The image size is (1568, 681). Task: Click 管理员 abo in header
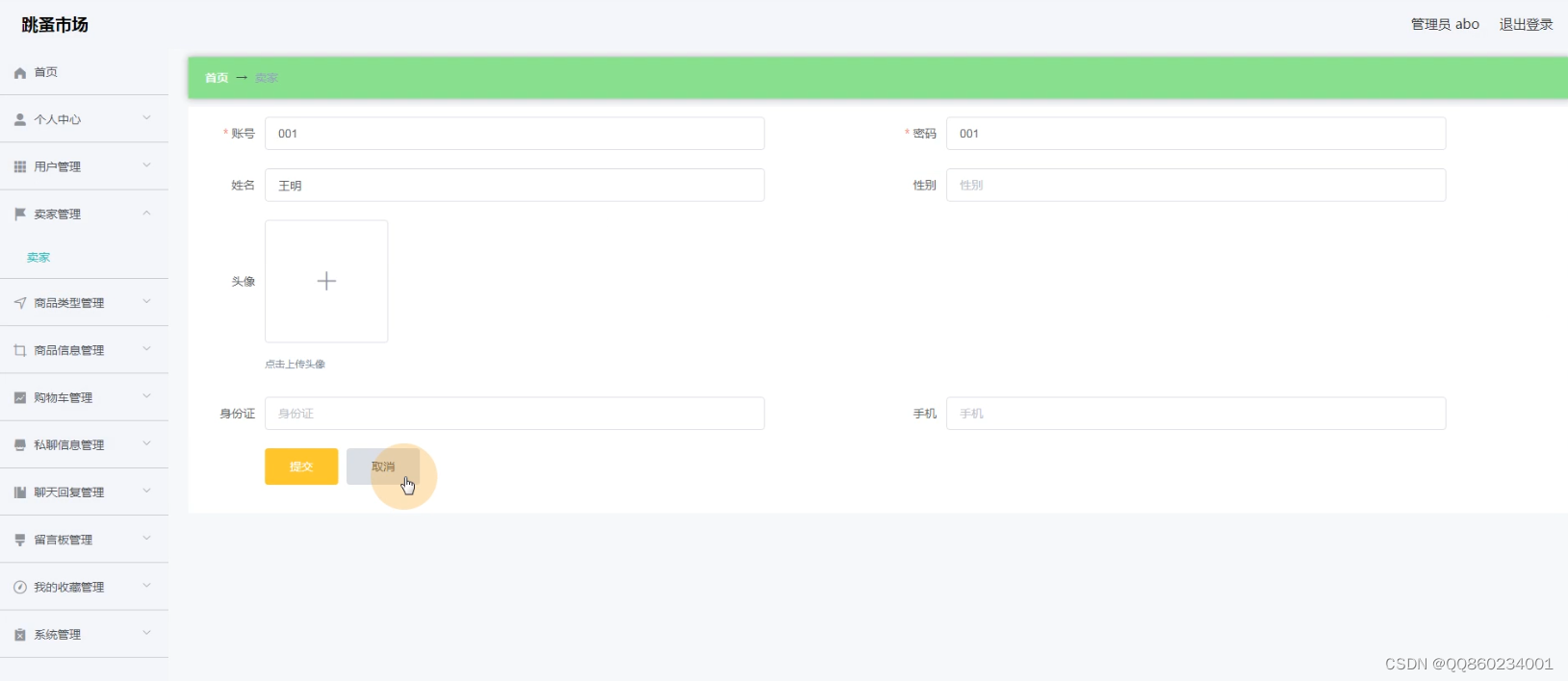pos(1445,24)
